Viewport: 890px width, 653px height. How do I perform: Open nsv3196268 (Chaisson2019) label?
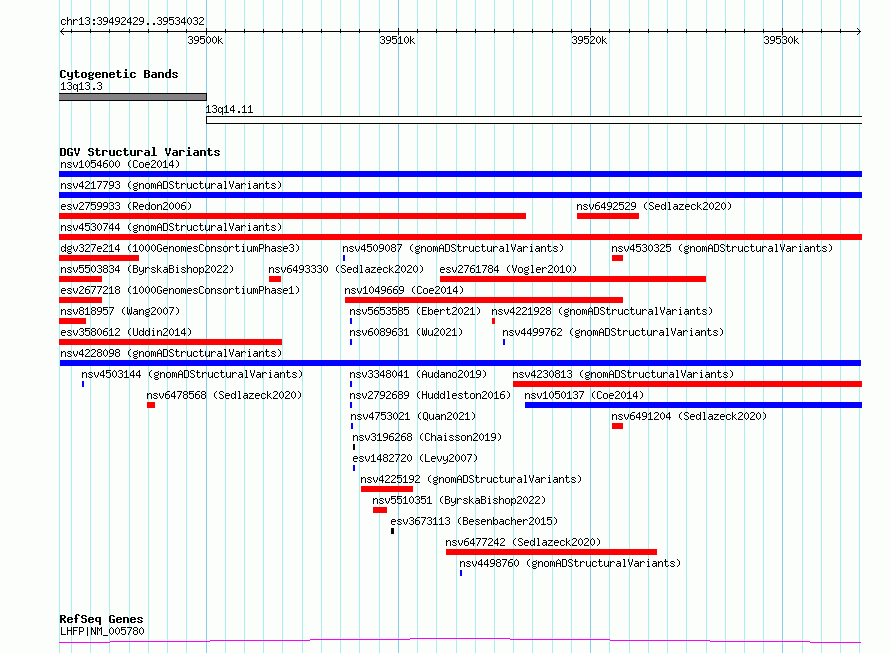(427, 437)
